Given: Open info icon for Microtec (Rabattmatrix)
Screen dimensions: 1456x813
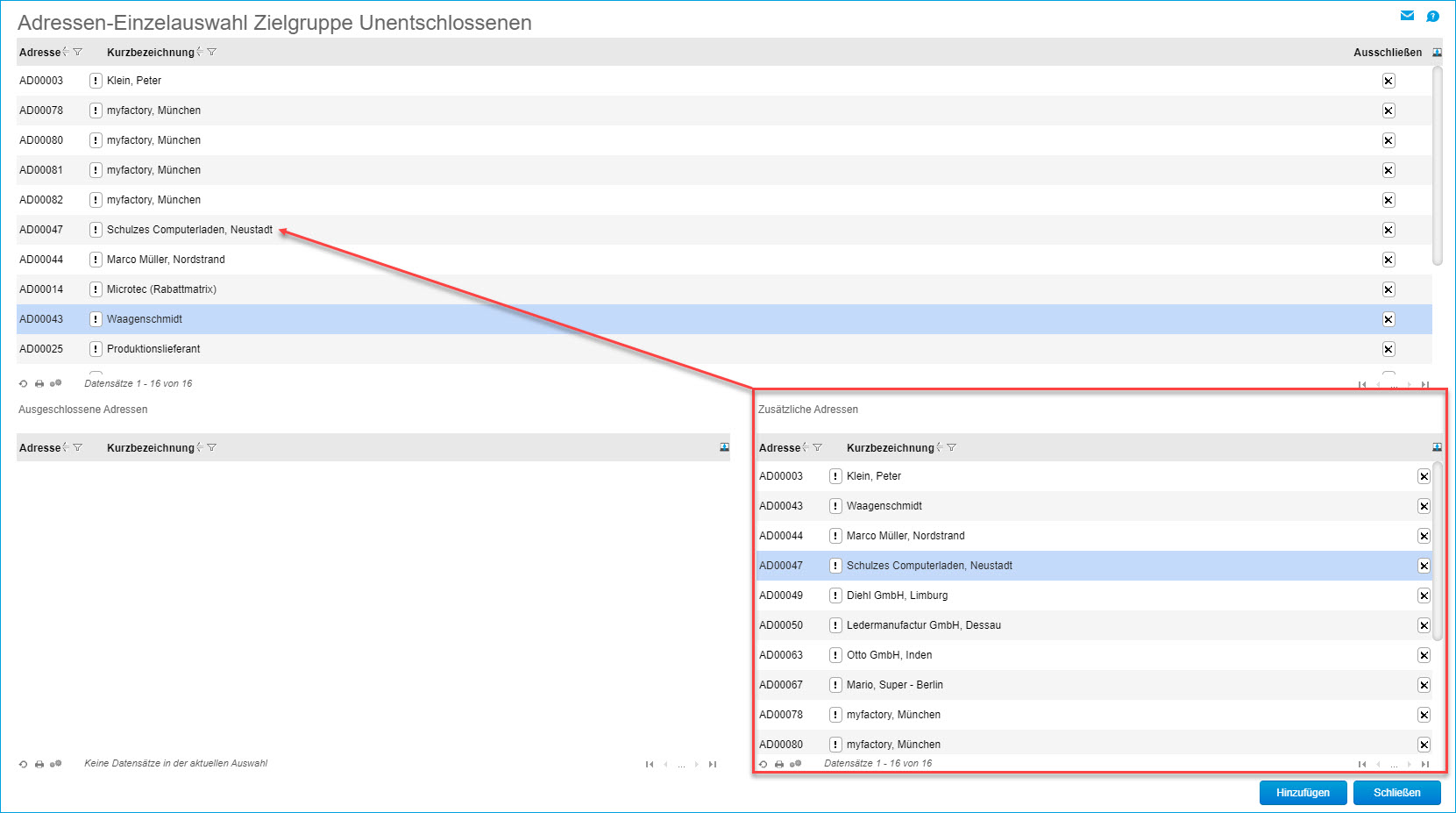Looking at the screenshot, I should [96, 289].
